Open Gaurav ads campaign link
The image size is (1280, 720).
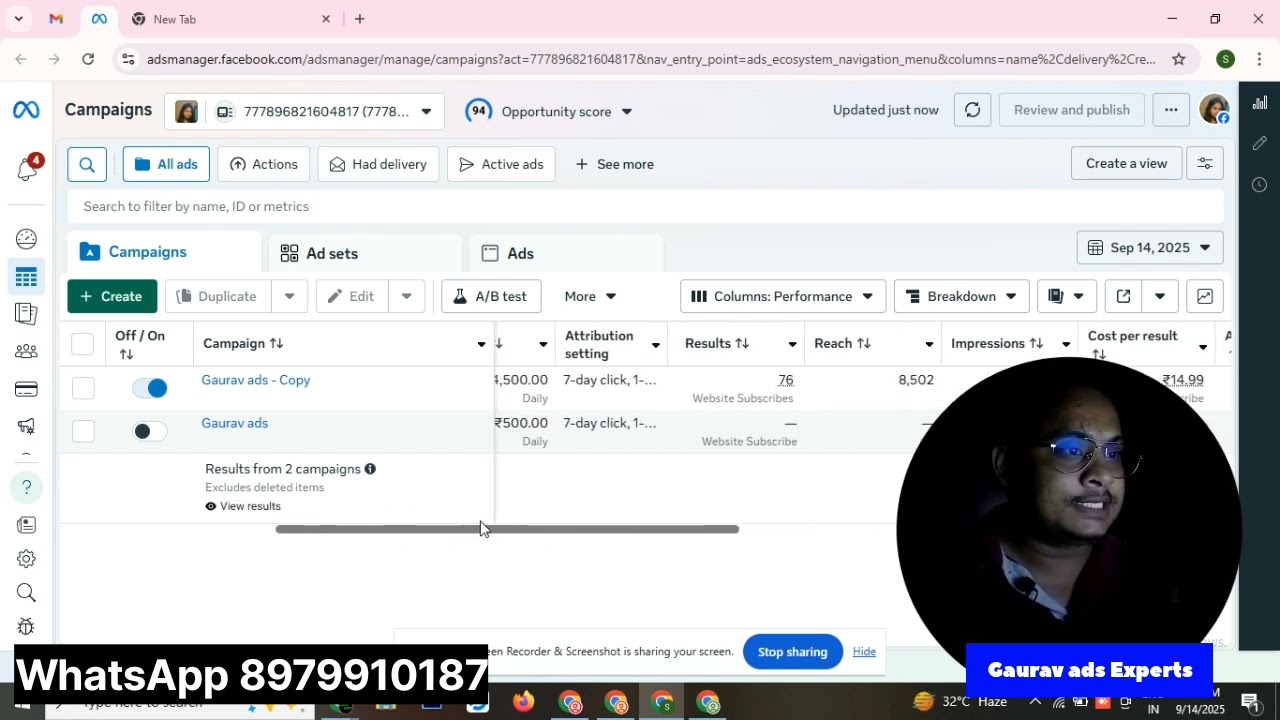[235, 423]
